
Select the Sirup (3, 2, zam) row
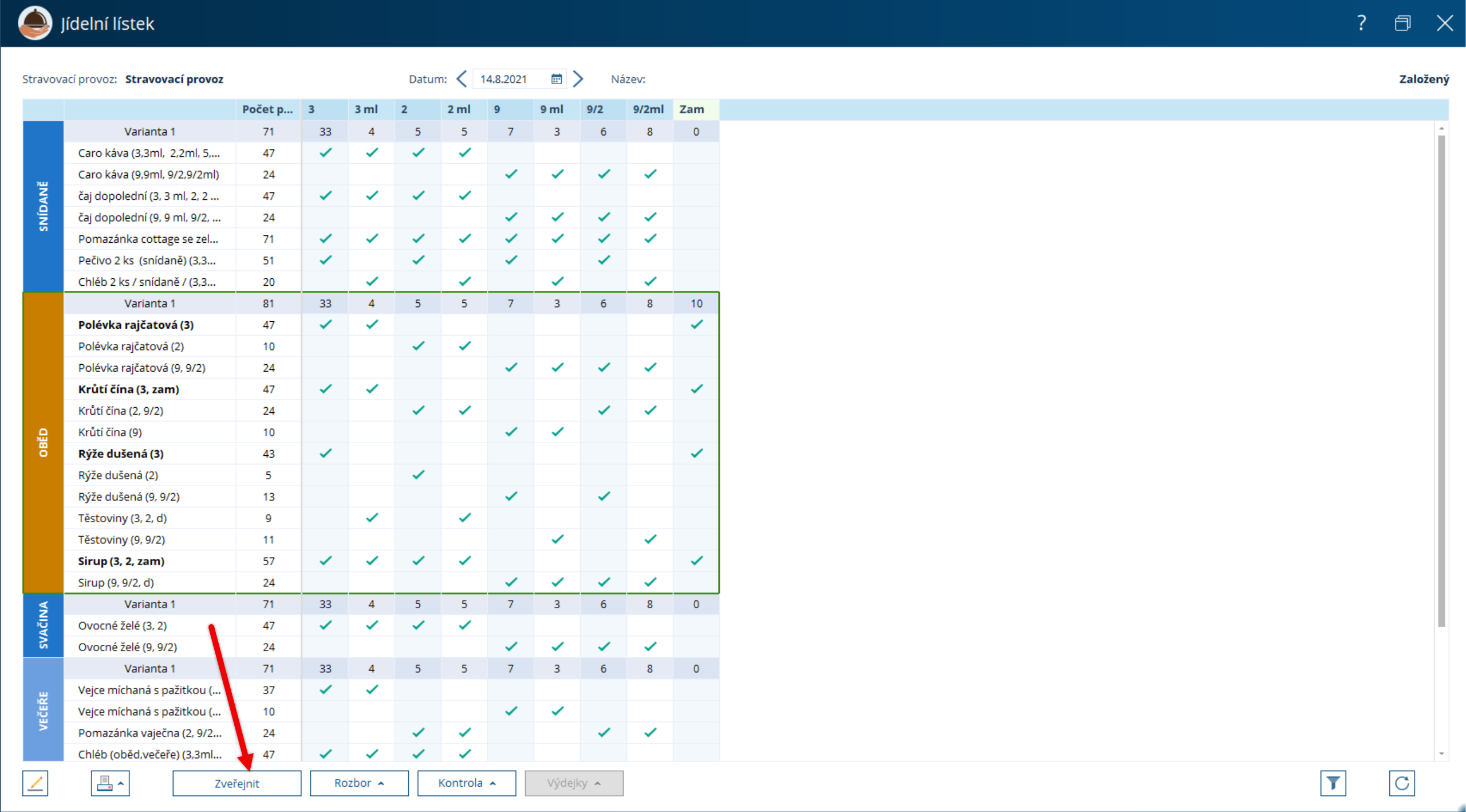[x=121, y=561]
